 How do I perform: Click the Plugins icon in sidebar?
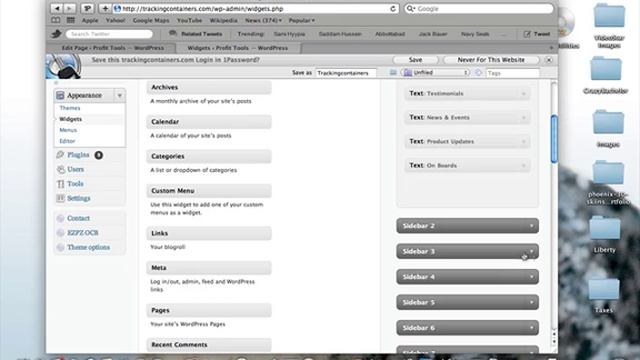(x=60, y=155)
